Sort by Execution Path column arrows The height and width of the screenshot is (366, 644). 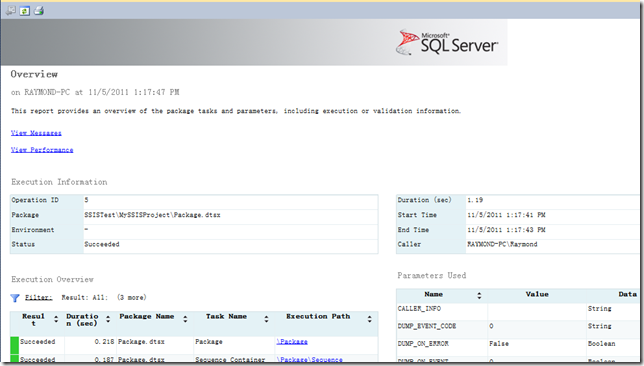(x=370, y=319)
